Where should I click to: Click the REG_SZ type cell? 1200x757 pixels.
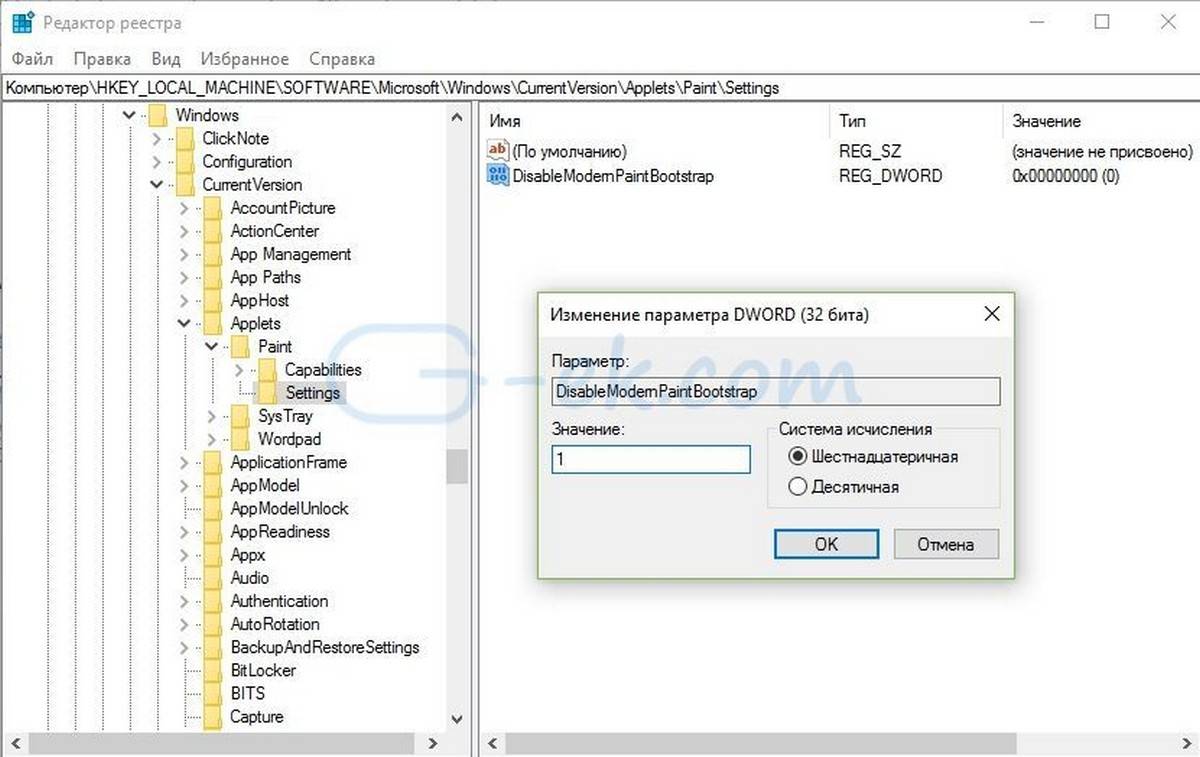point(870,151)
